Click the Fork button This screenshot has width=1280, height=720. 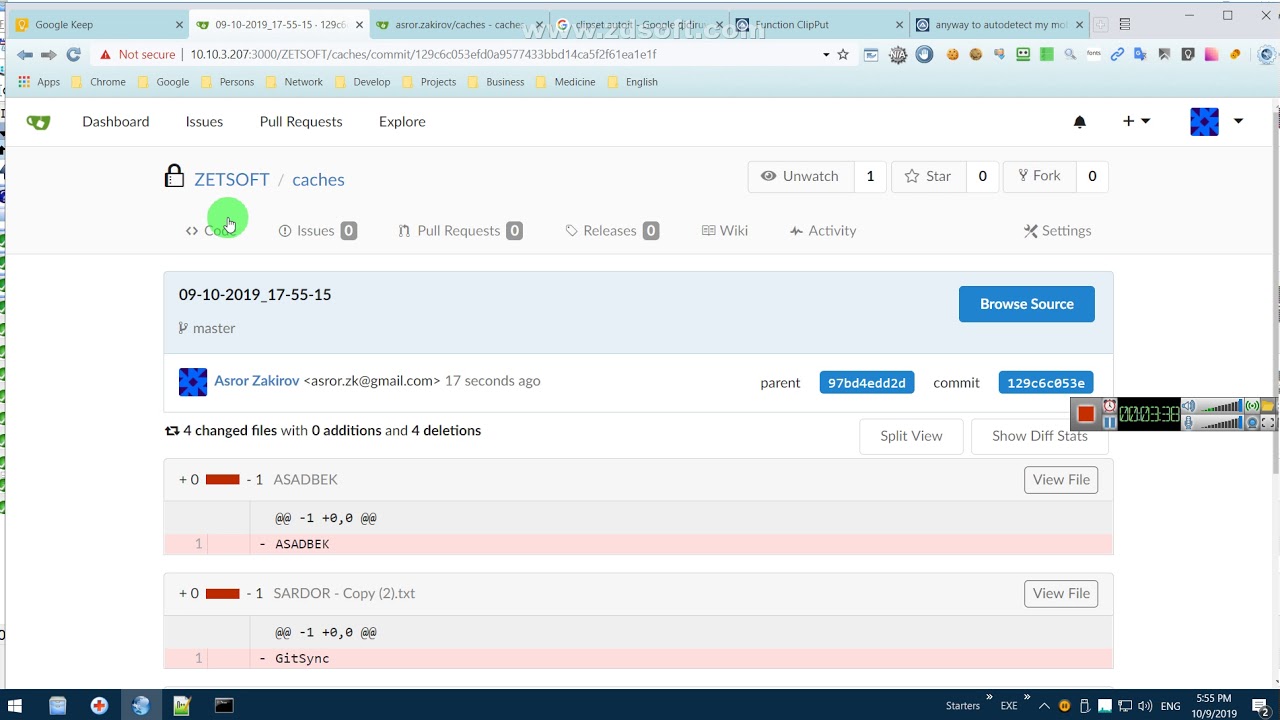1040,176
